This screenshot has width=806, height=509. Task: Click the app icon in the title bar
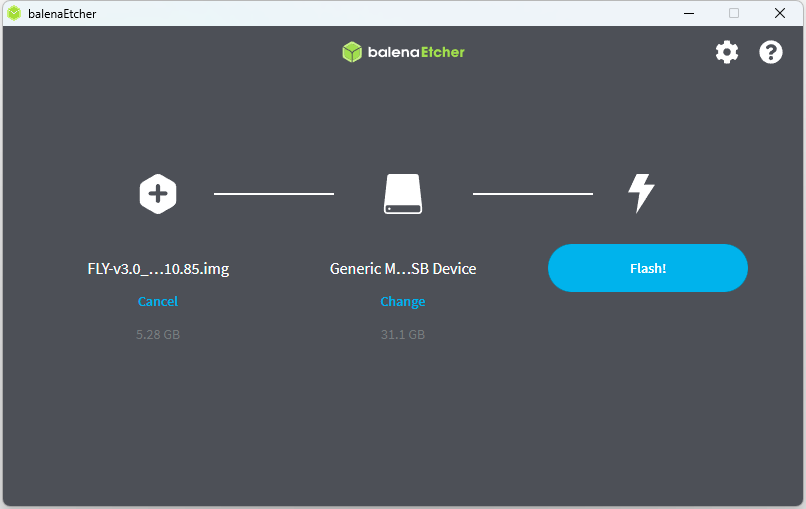point(14,13)
